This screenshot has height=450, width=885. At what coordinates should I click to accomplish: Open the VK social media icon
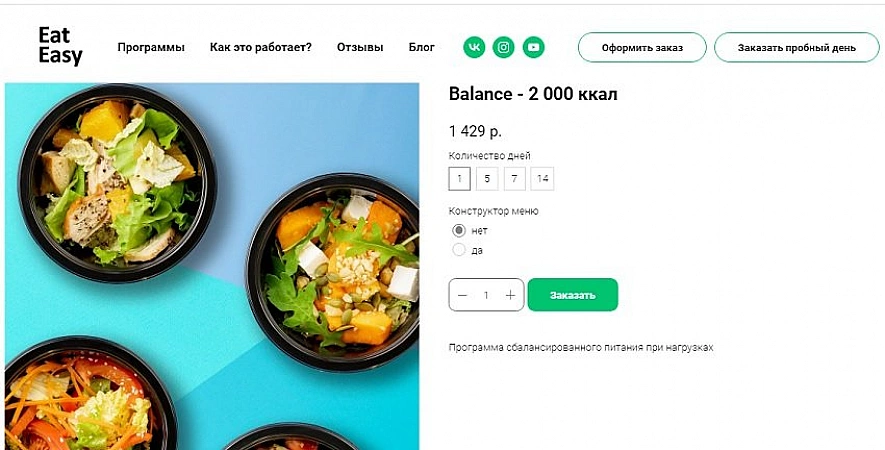(474, 47)
